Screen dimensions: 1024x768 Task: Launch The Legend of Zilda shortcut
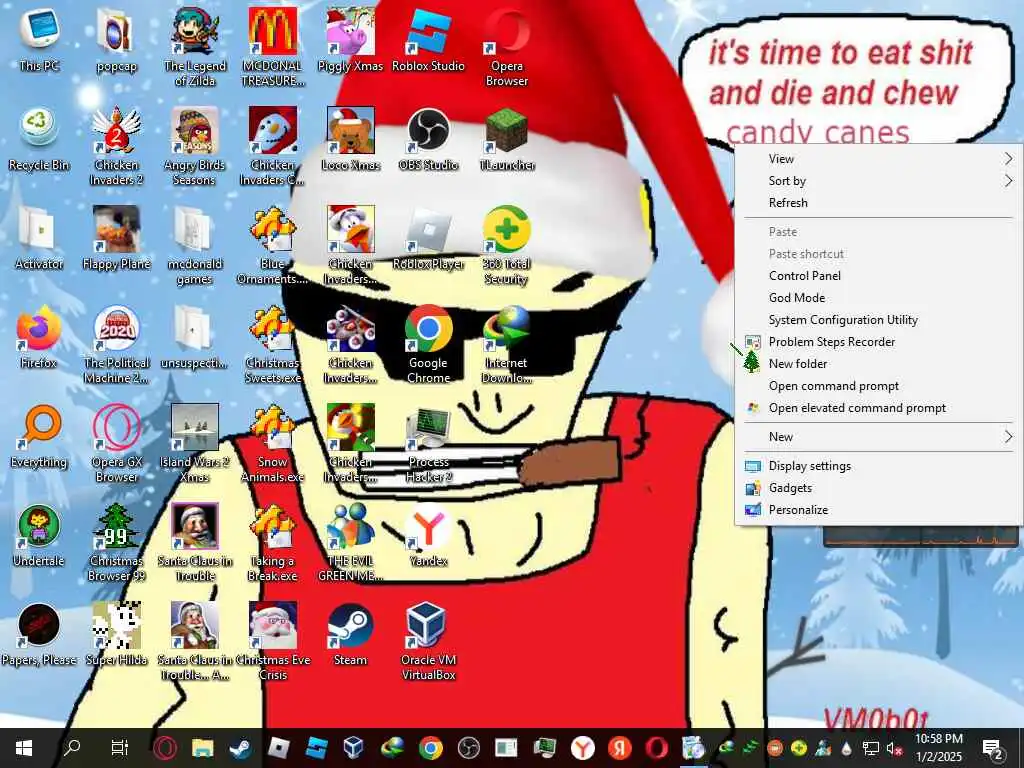click(x=195, y=47)
